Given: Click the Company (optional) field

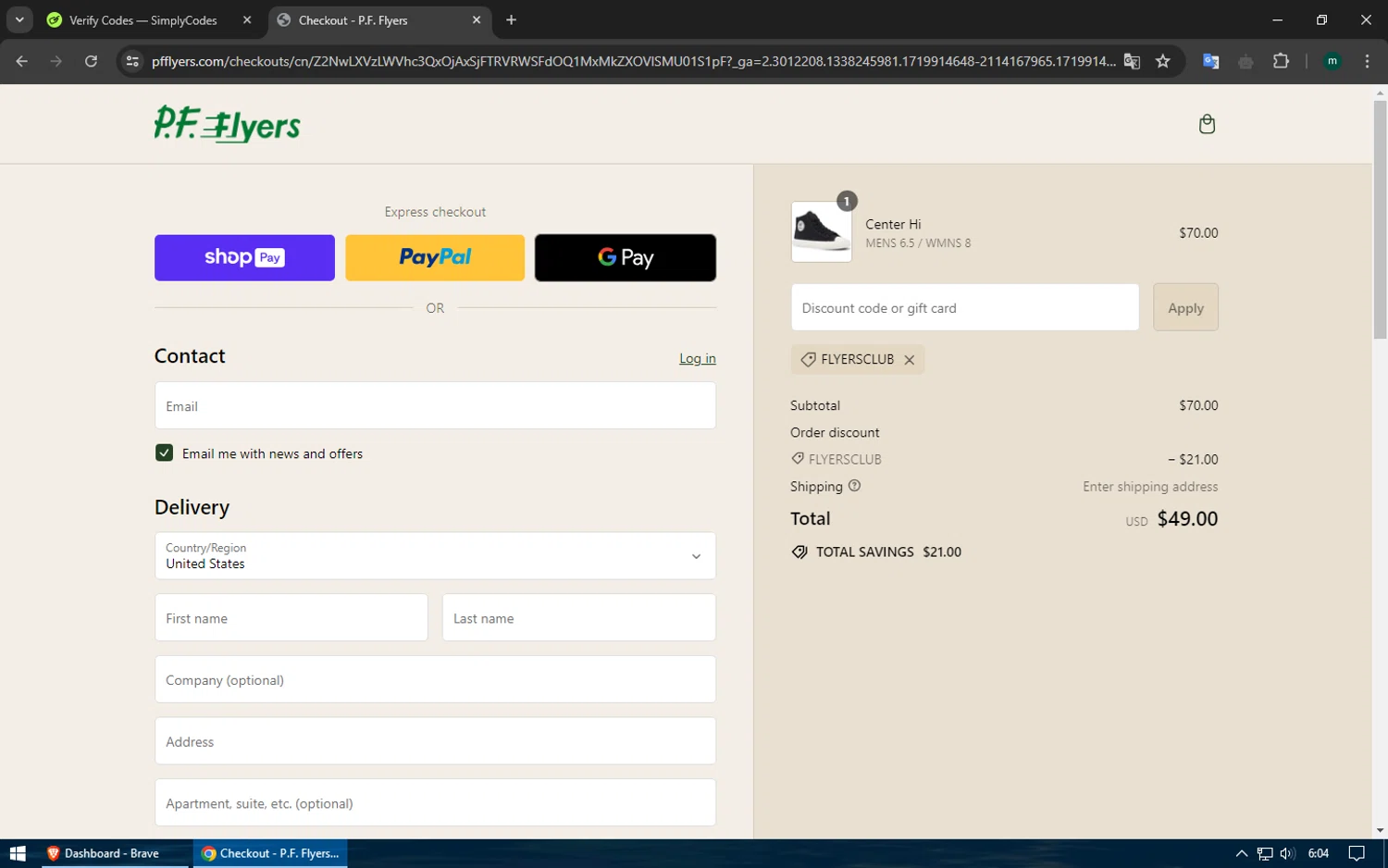Looking at the screenshot, I should (435, 679).
